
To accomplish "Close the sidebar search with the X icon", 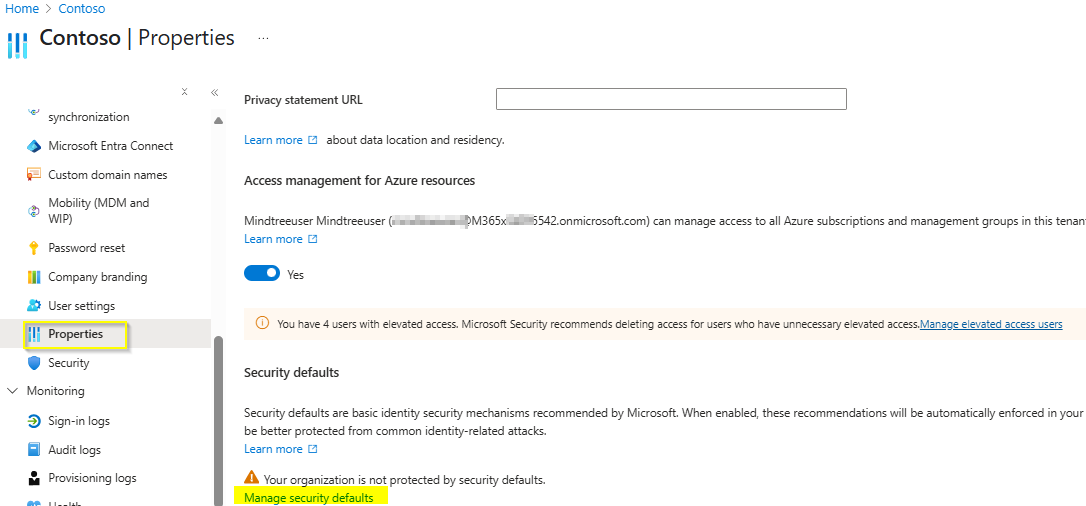I will point(184,91).
